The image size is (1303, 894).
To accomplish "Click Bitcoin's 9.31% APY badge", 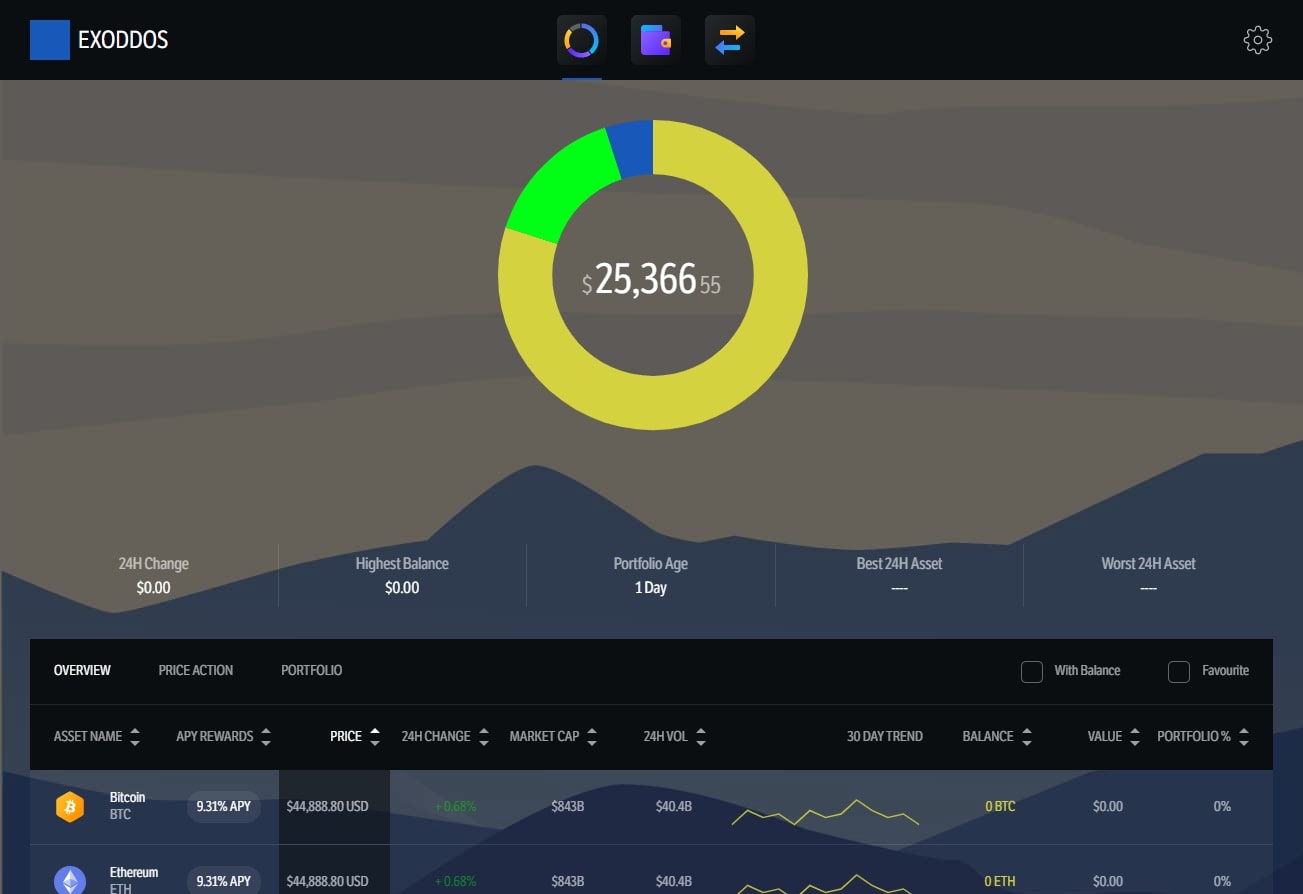I will pyautogui.click(x=224, y=806).
